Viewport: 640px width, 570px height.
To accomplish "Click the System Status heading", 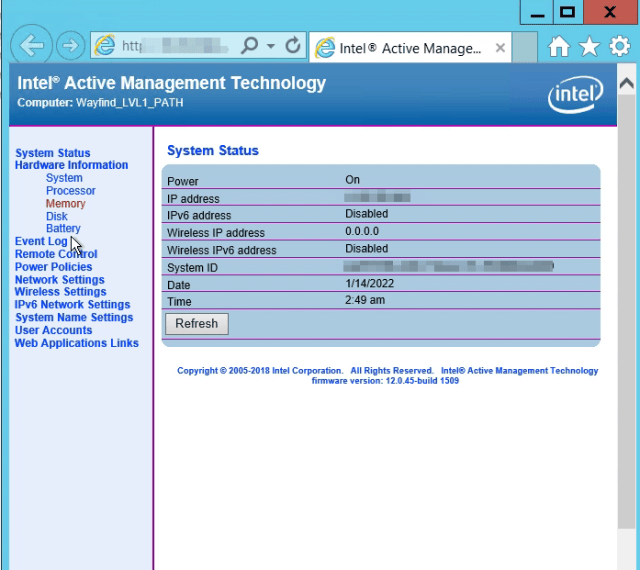I will coord(213,150).
